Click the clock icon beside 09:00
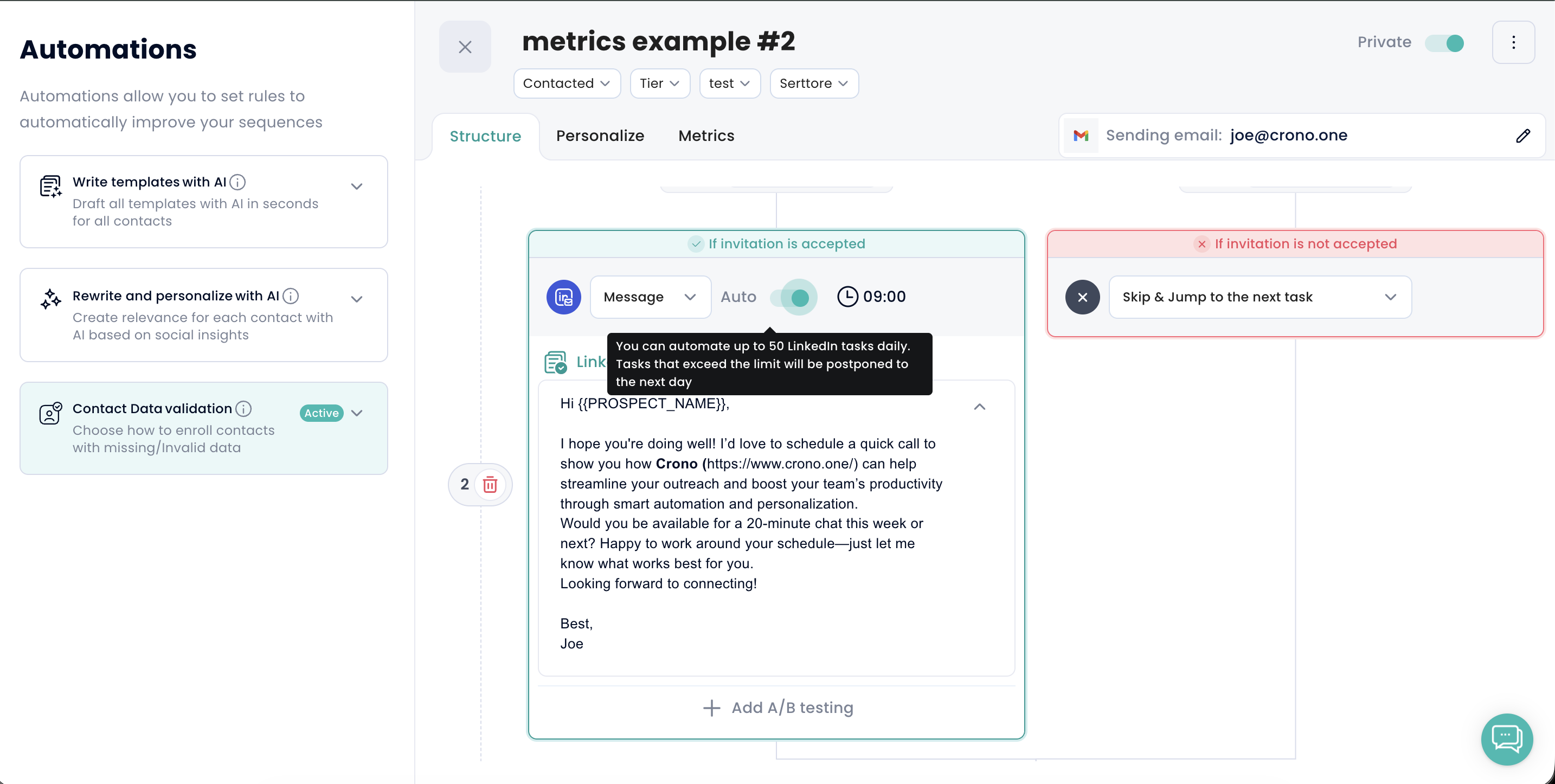 pyautogui.click(x=847, y=297)
